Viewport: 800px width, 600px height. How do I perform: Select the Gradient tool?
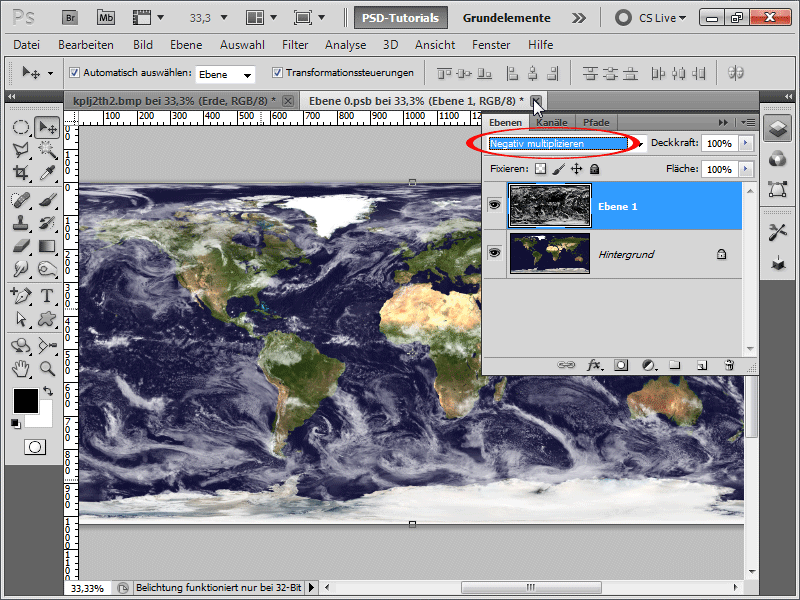coord(47,246)
